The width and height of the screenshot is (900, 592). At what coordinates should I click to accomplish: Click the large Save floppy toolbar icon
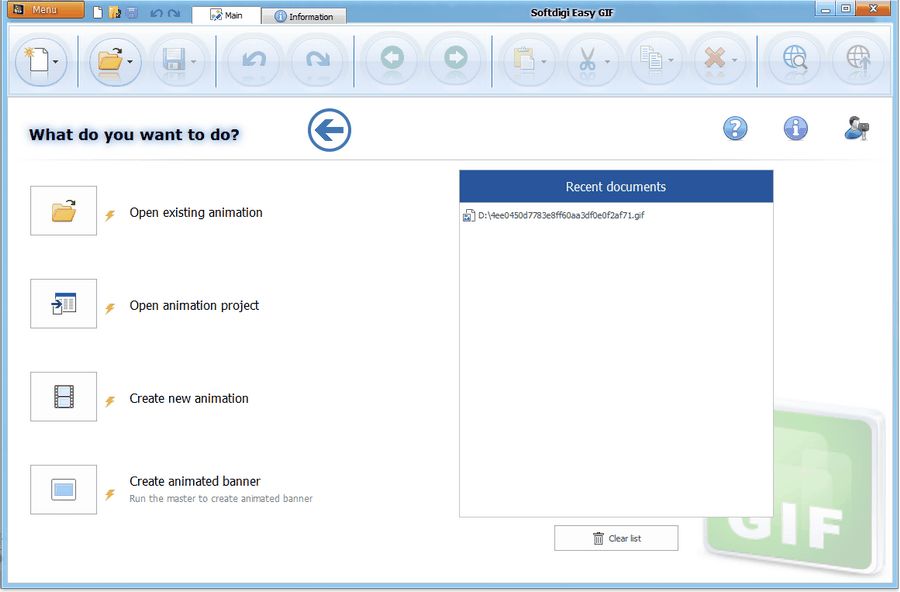[x=173, y=60]
